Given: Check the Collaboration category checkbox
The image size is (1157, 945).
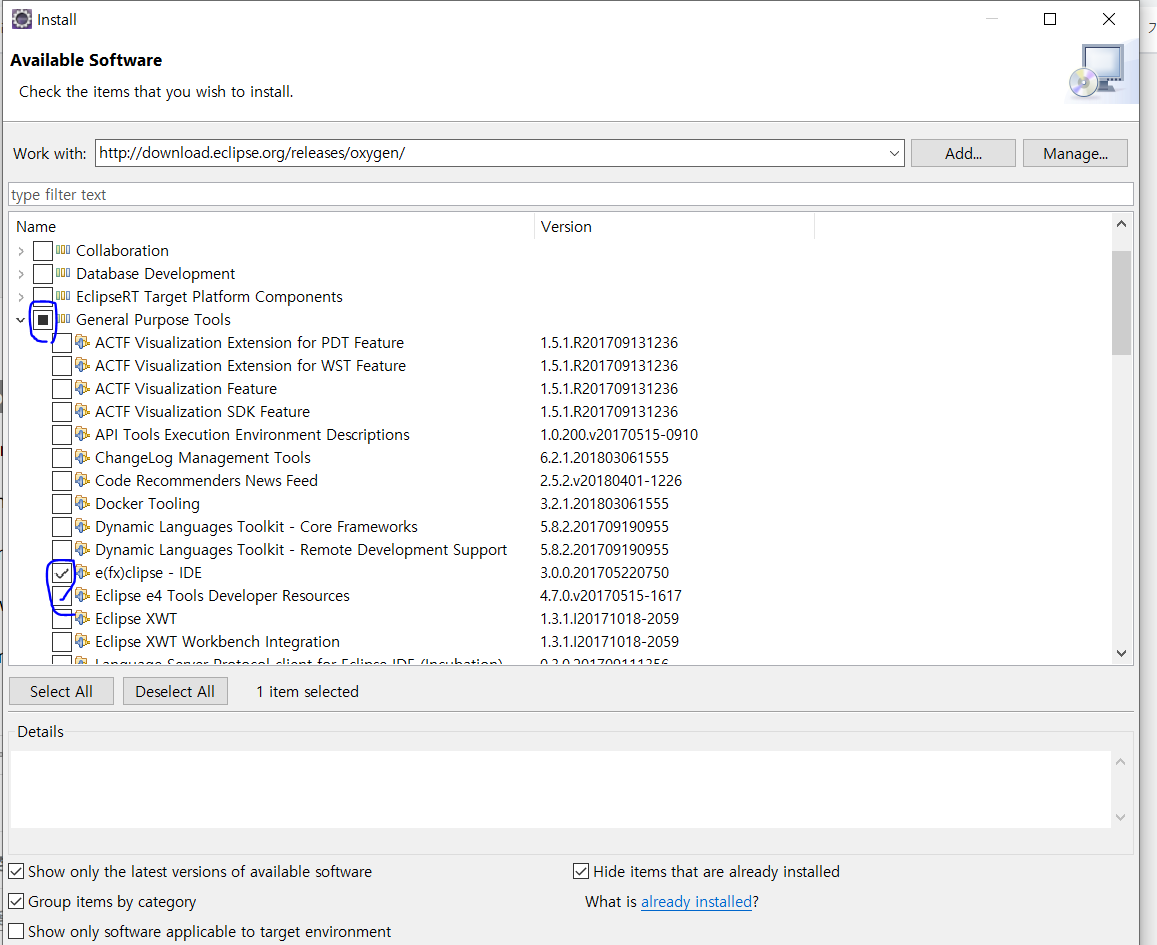Looking at the screenshot, I should pyautogui.click(x=43, y=251).
